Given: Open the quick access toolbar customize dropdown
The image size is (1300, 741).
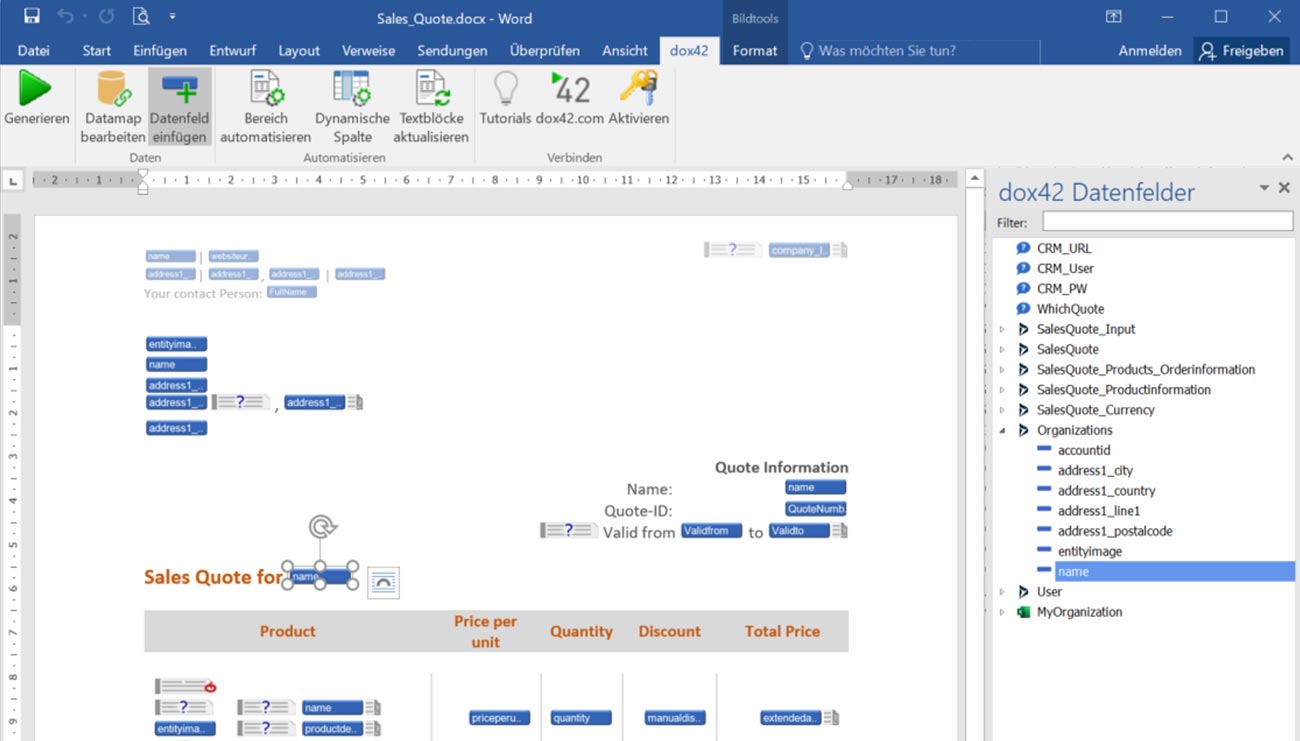Looking at the screenshot, I should pos(173,17).
